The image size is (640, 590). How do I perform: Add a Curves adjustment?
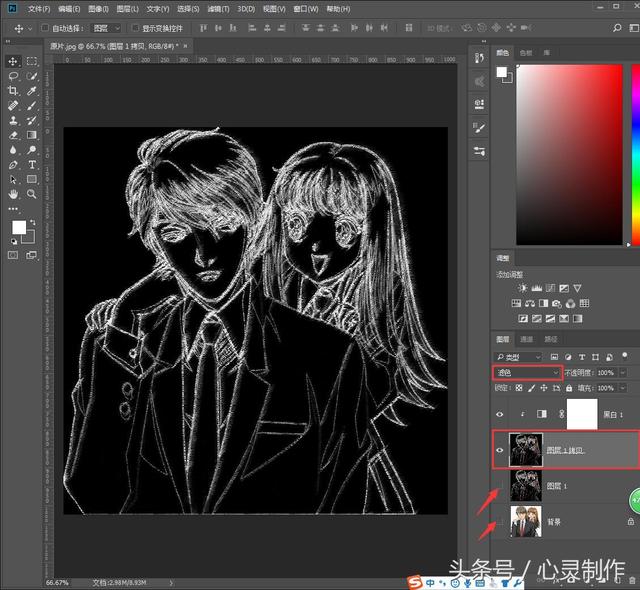point(550,288)
